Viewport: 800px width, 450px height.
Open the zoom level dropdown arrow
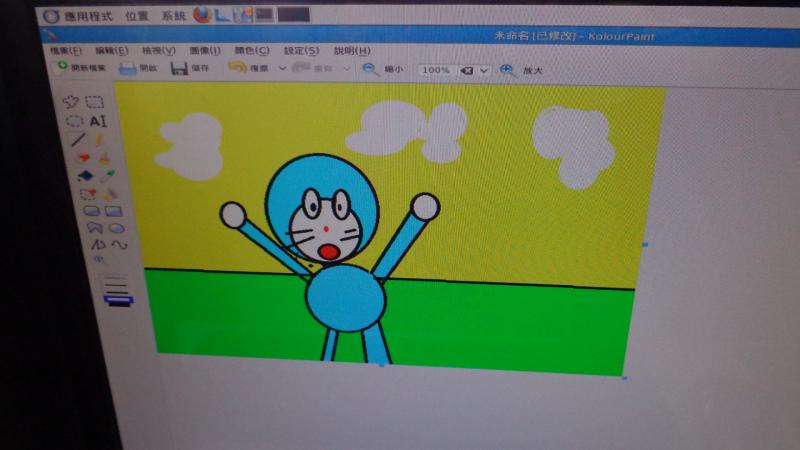pyautogui.click(x=484, y=70)
